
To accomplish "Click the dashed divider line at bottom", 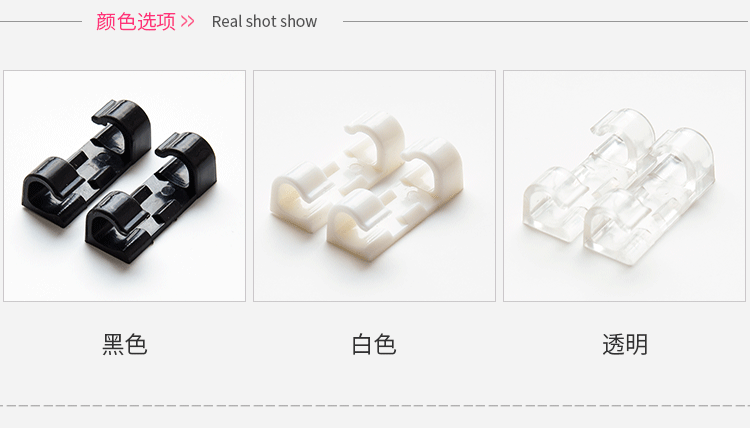I will (x=375, y=406).
